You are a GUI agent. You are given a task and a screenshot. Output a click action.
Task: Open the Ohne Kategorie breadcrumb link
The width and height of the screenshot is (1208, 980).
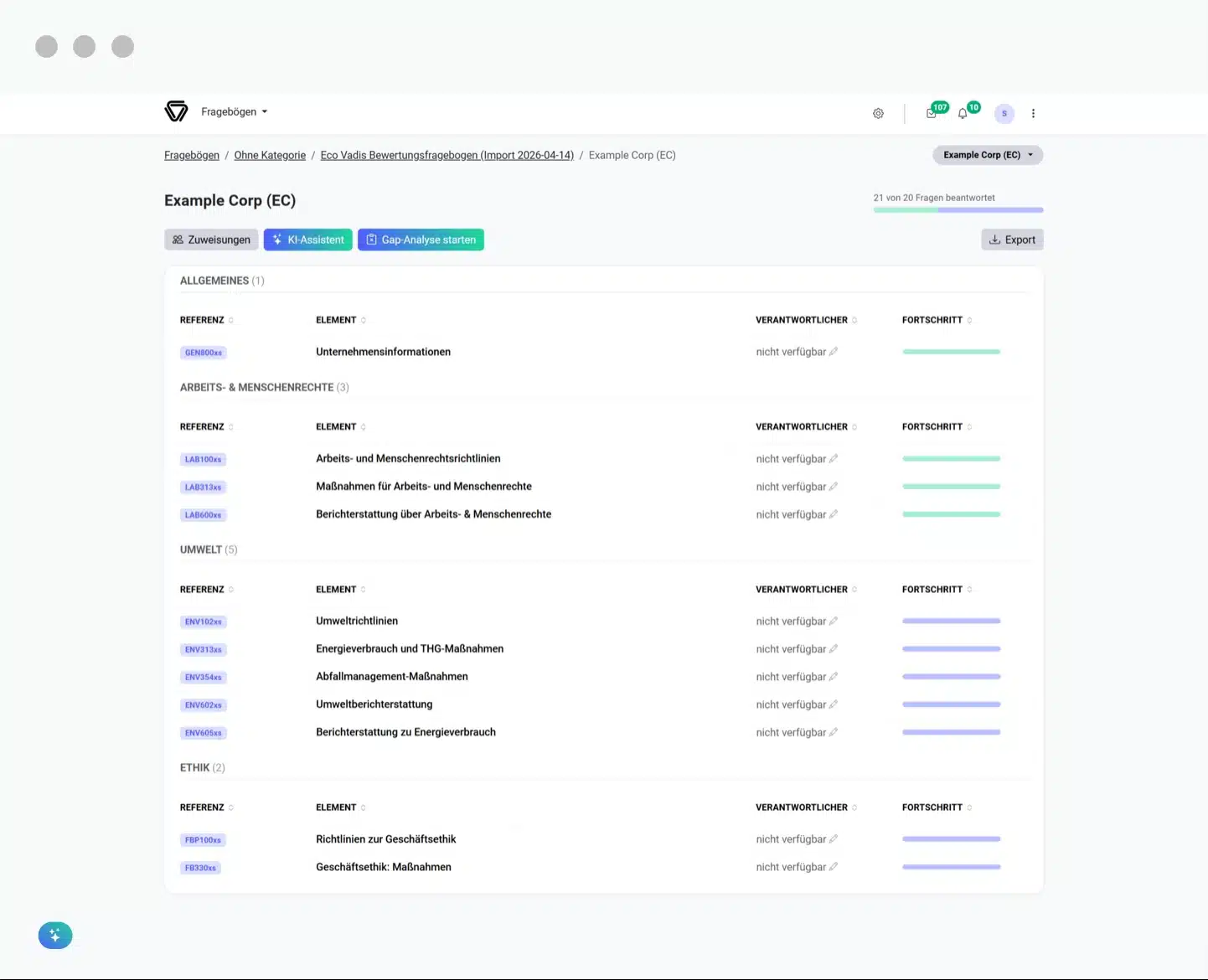(270, 155)
